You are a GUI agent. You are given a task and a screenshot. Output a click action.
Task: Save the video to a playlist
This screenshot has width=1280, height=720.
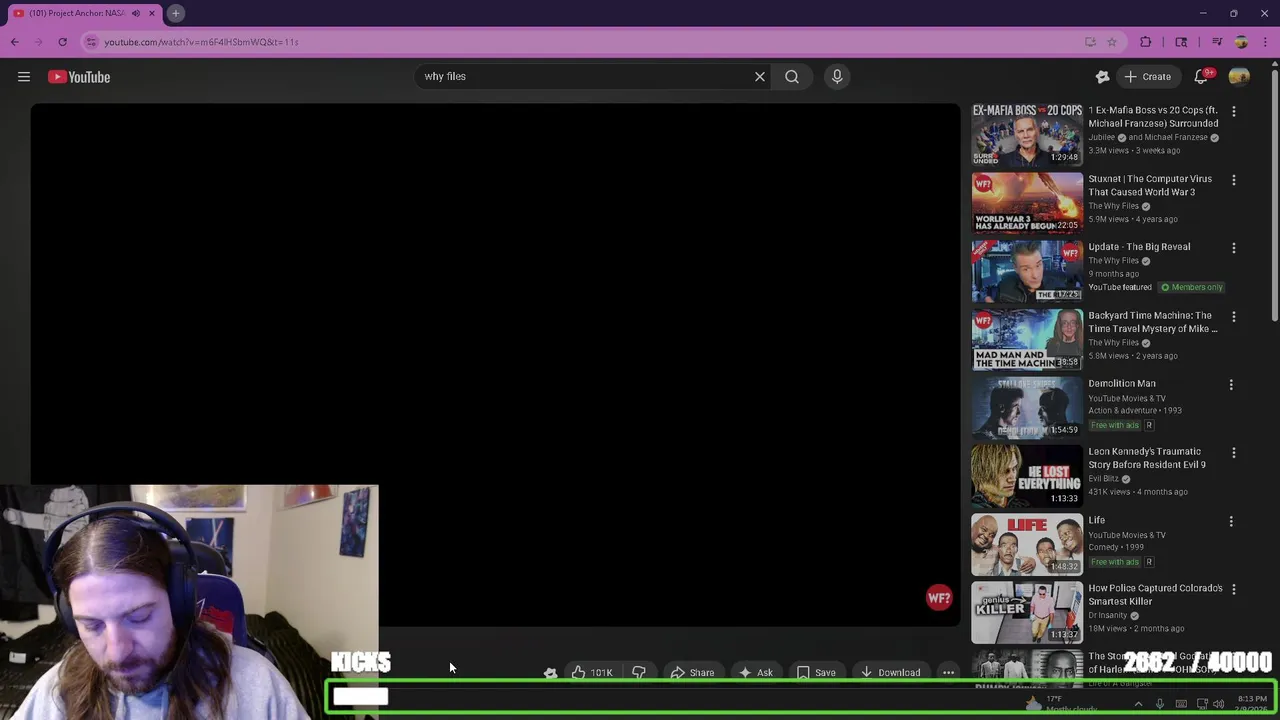click(816, 673)
